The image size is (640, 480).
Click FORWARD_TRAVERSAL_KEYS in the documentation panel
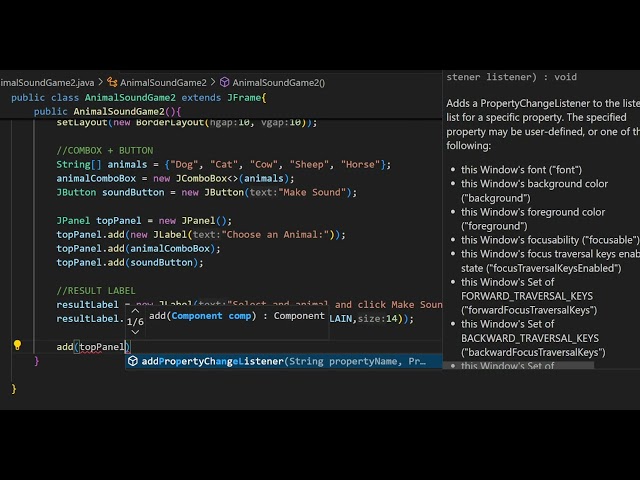pos(527,296)
